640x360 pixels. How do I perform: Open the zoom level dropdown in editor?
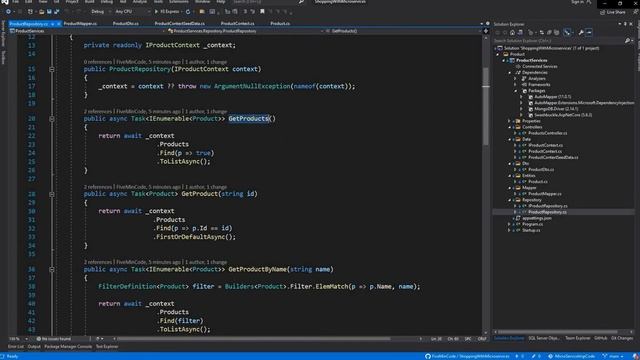click(x=27, y=339)
